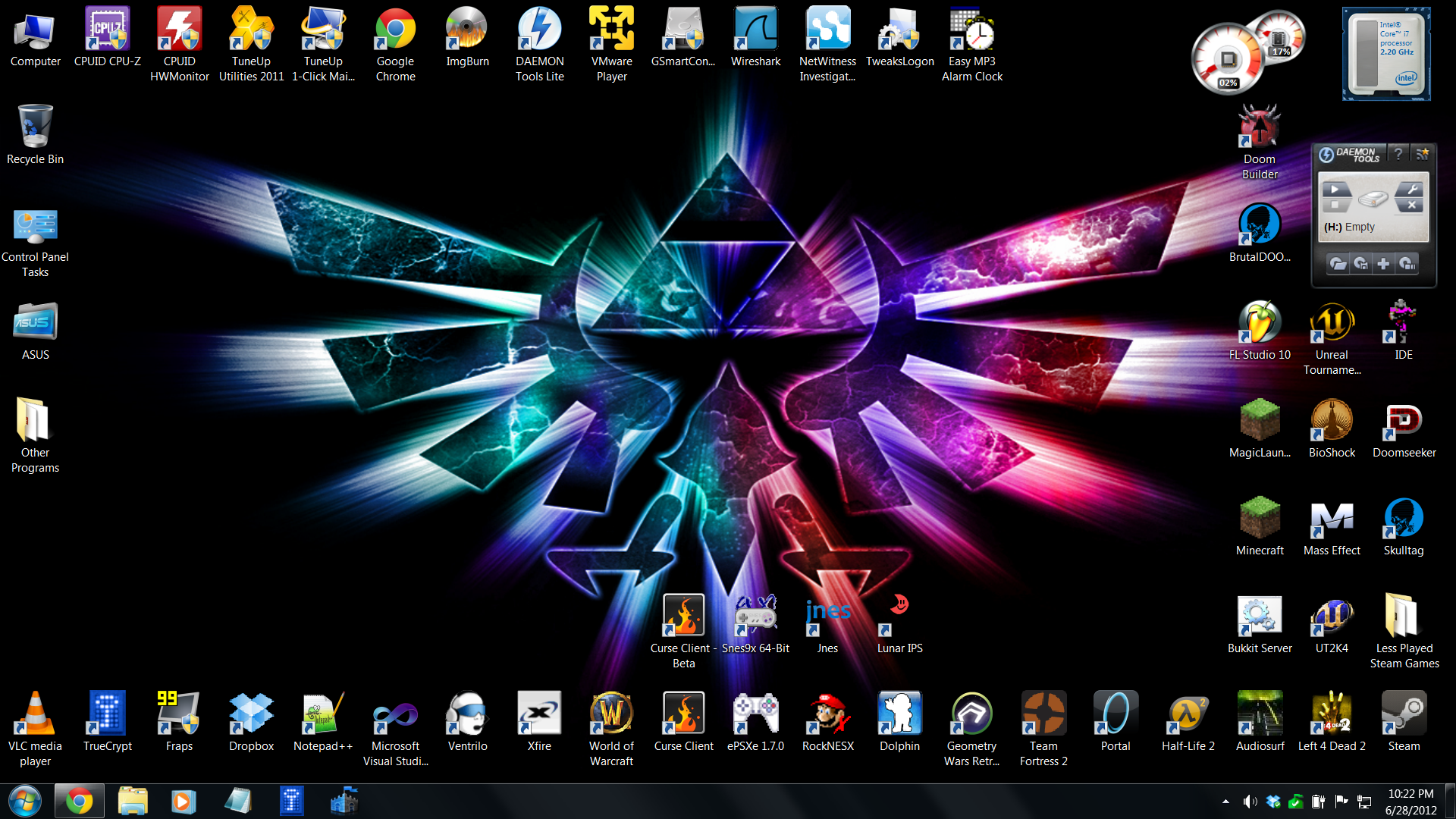This screenshot has height=819, width=1456.
Task: Open Windows Explorer from the taskbar
Action: (133, 802)
